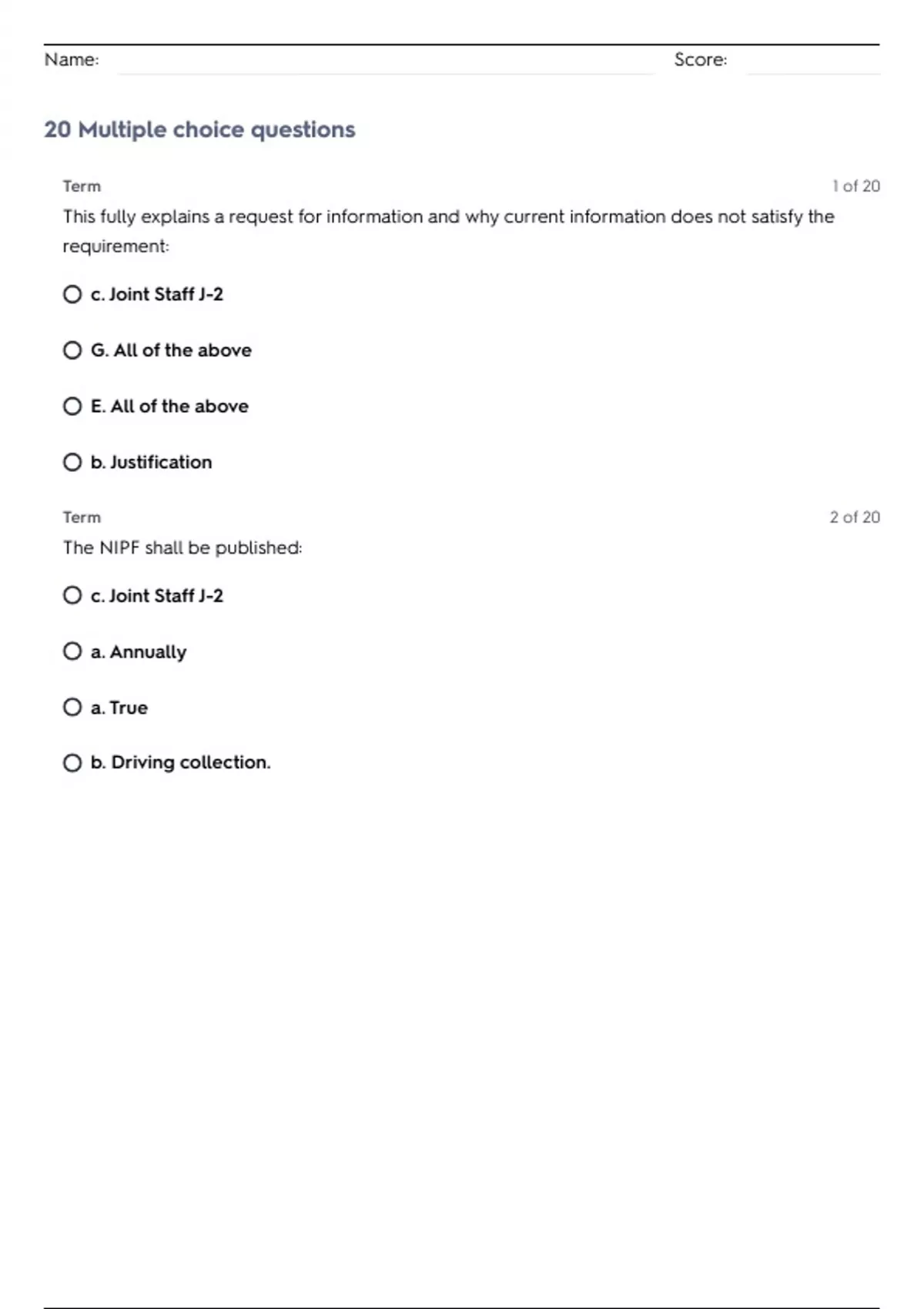
Task: Click the 'Term' label above the NIPF question
Action: pos(82,517)
